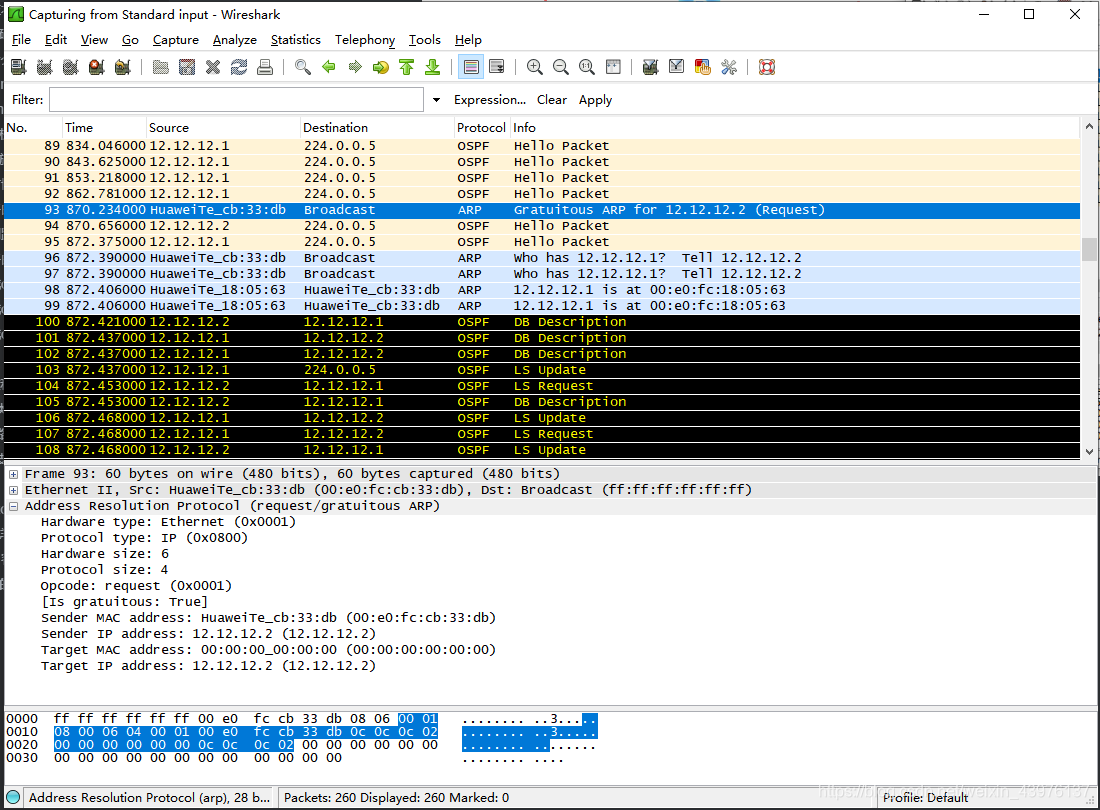Open the capture options toolbar icon
The width and height of the screenshot is (1100, 810).
tap(45, 67)
